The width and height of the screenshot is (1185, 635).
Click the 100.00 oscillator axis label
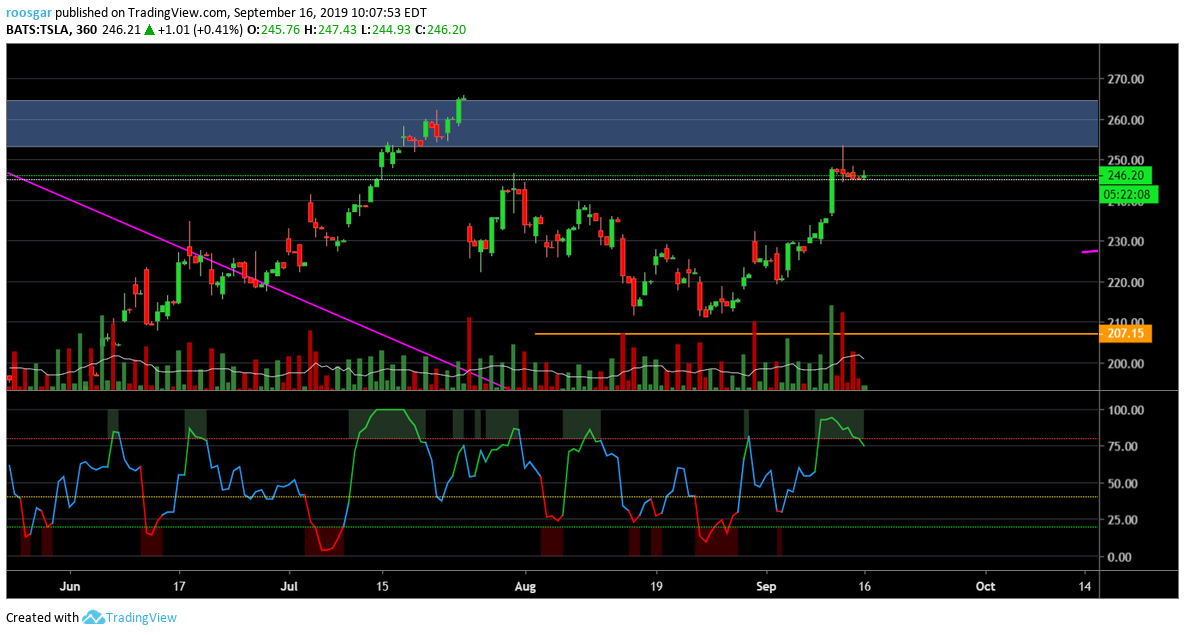pos(1125,410)
